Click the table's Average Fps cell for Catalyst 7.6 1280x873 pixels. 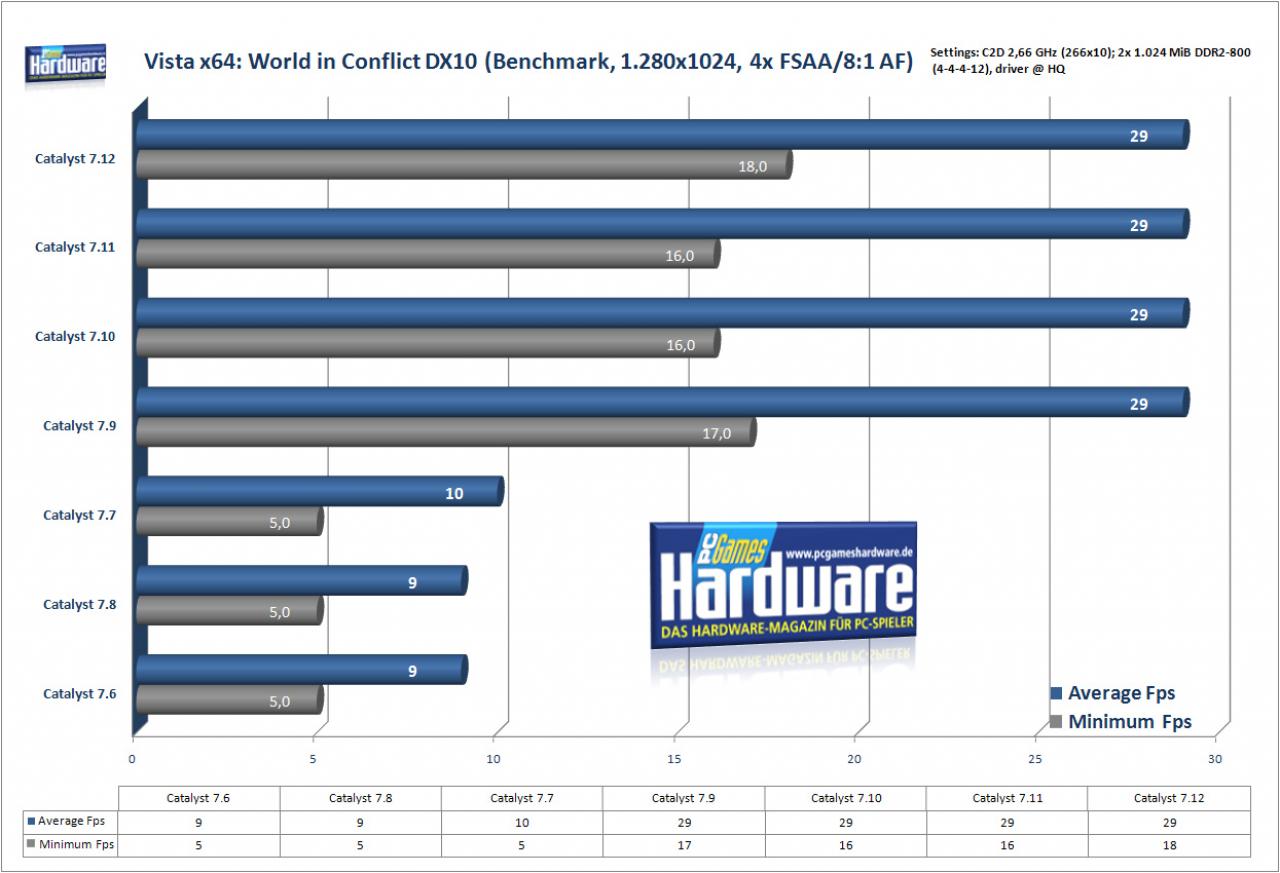(x=199, y=822)
